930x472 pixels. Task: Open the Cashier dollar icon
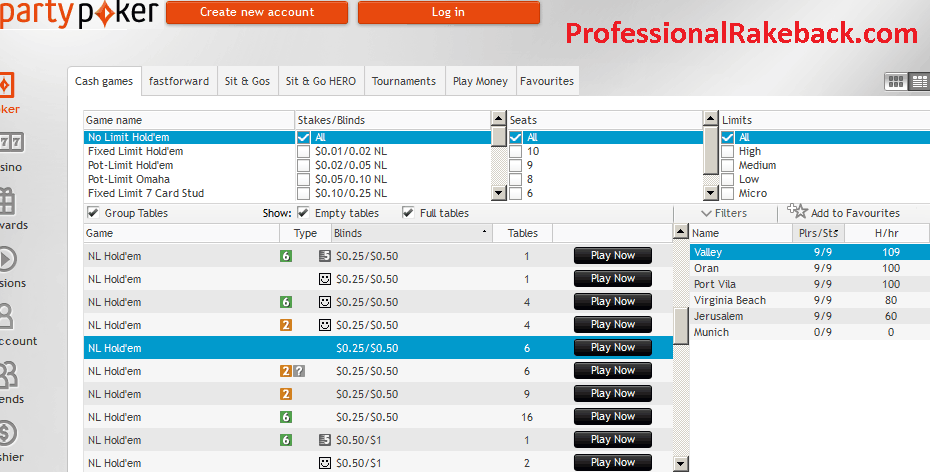[6, 433]
